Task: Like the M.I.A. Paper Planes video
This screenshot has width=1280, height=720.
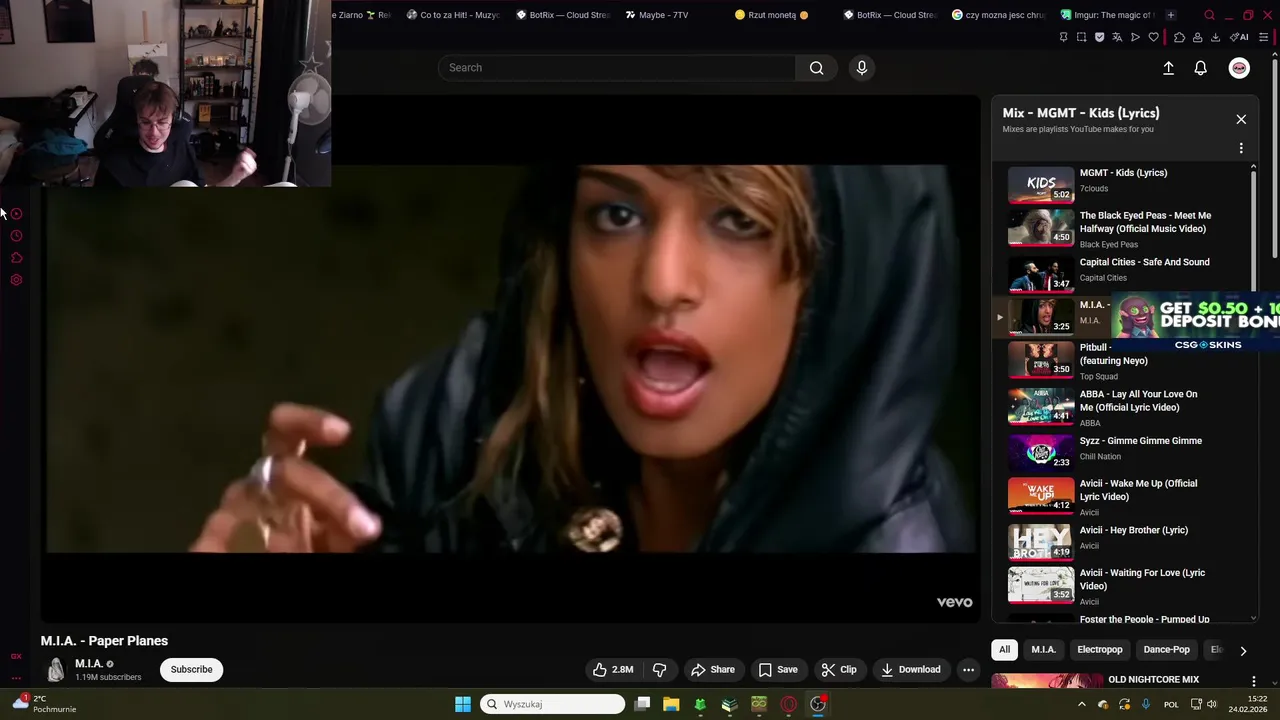Action: click(x=613, y=670)
